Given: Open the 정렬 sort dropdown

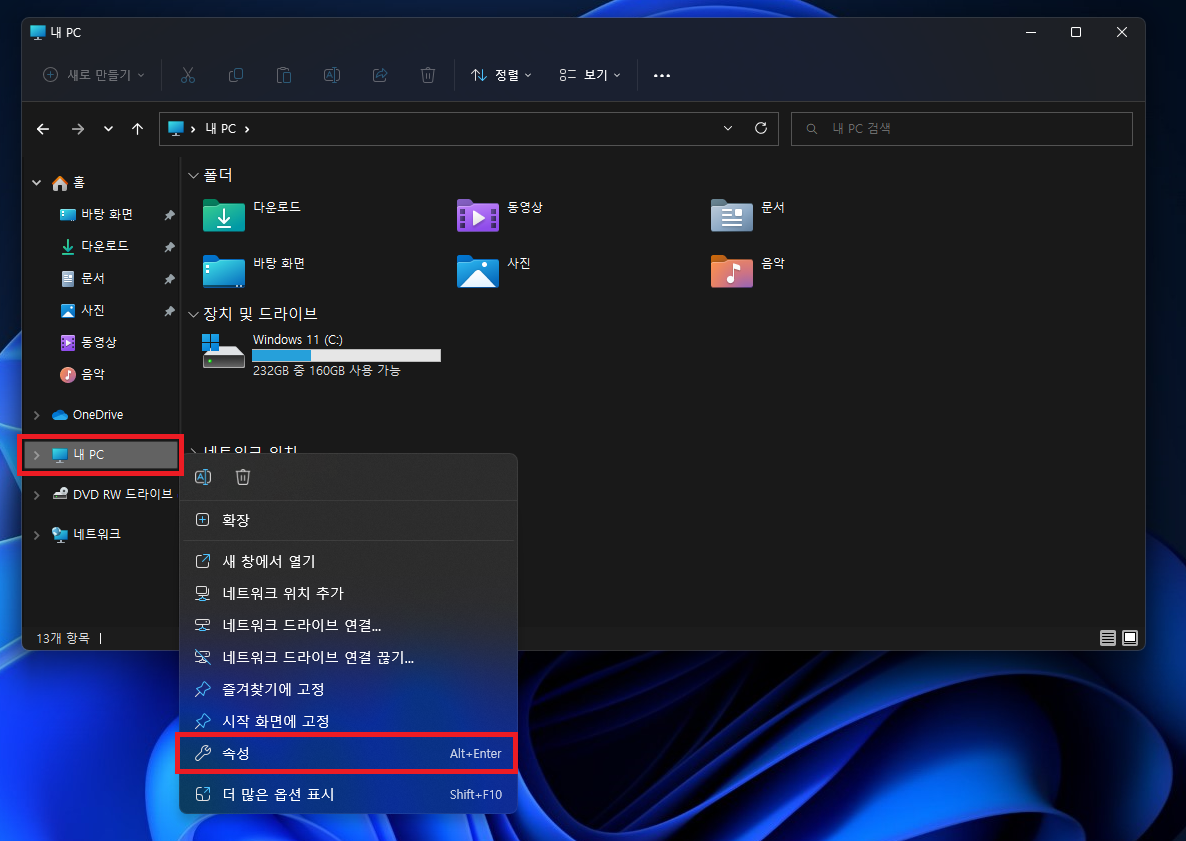Looking at the screenshot, I should 501,75.
